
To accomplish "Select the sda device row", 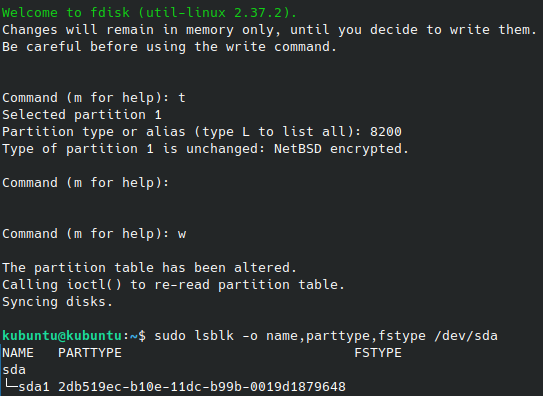I will (14, 370).
